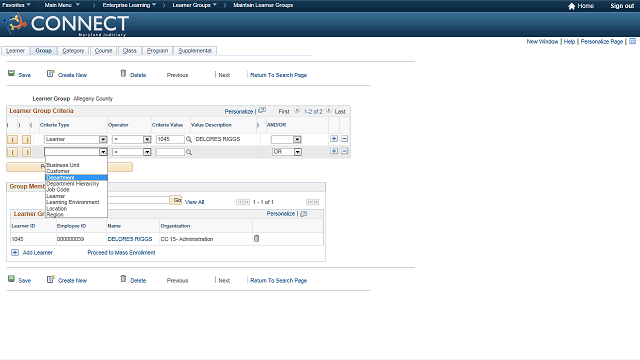Image resolution: width=640 pixels, height=360 pixels.
Task: Follow the Proceed to Mass Enrollment link
Action: click(x=121, y=253)
